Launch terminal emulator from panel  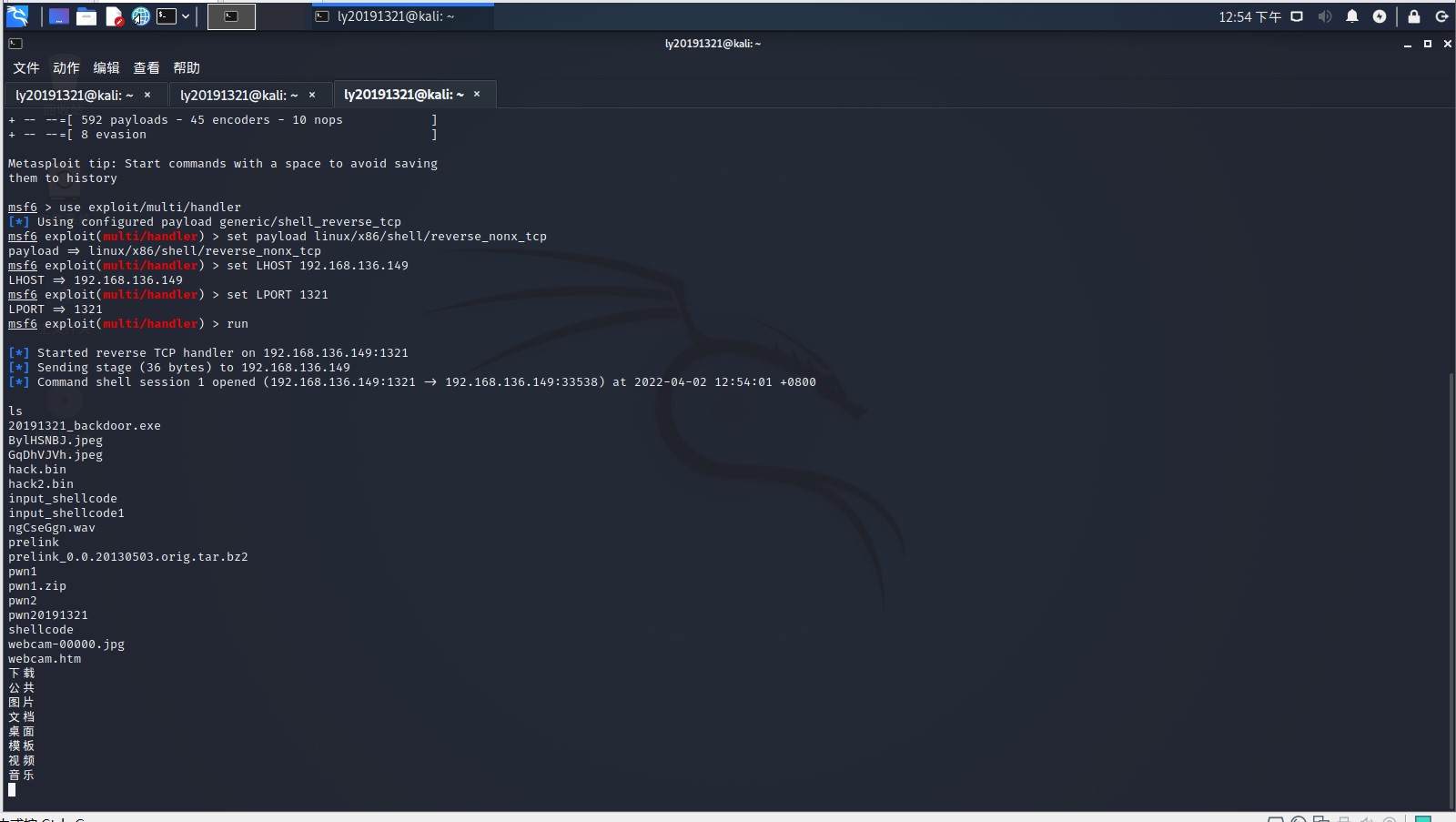point(167,16)
